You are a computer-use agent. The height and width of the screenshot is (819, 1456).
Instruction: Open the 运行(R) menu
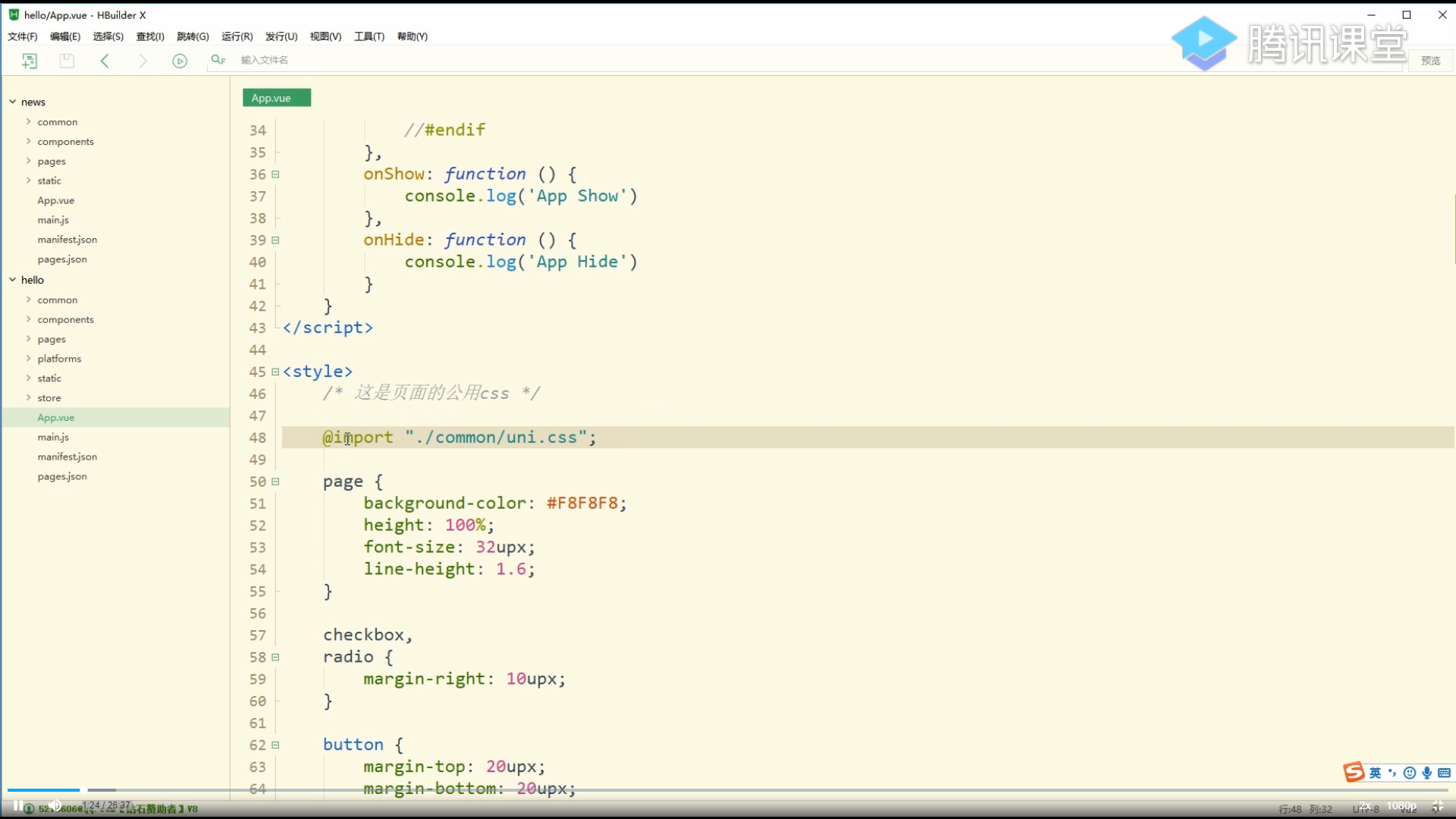click(x=237, y=36)
